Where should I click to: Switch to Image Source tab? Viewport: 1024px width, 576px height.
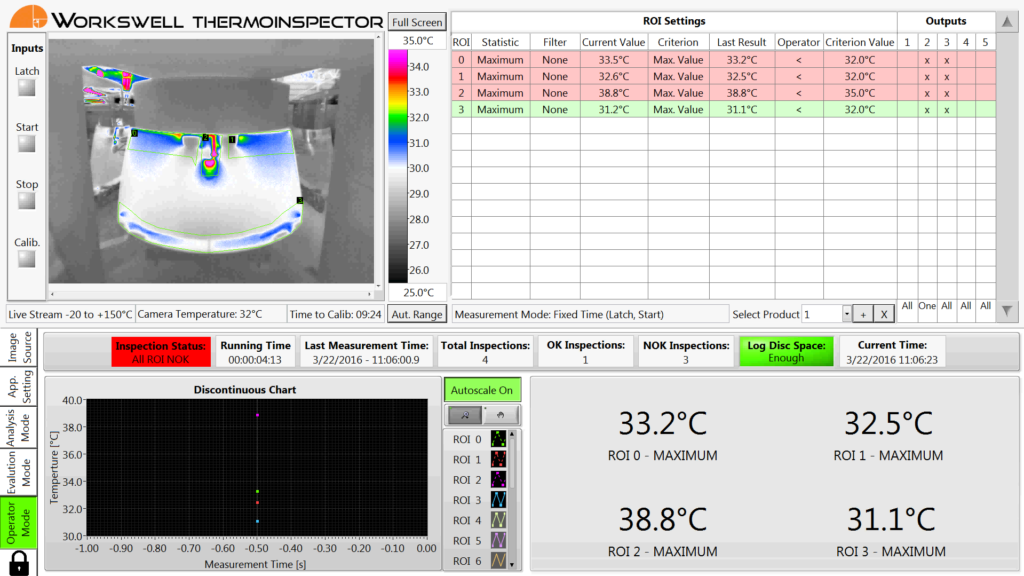tap(19, 347)
